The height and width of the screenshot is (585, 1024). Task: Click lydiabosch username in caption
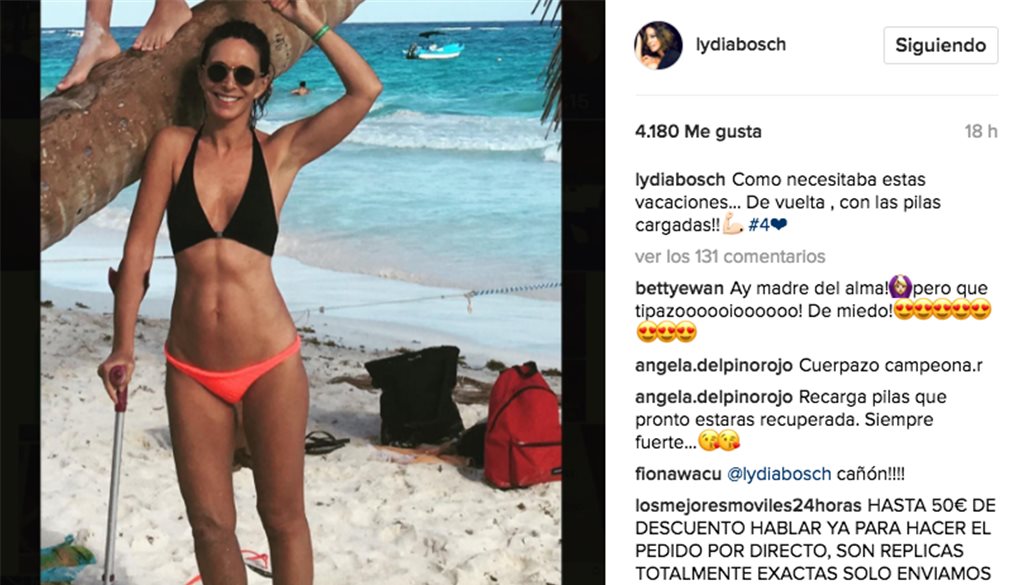pos(680,180)
